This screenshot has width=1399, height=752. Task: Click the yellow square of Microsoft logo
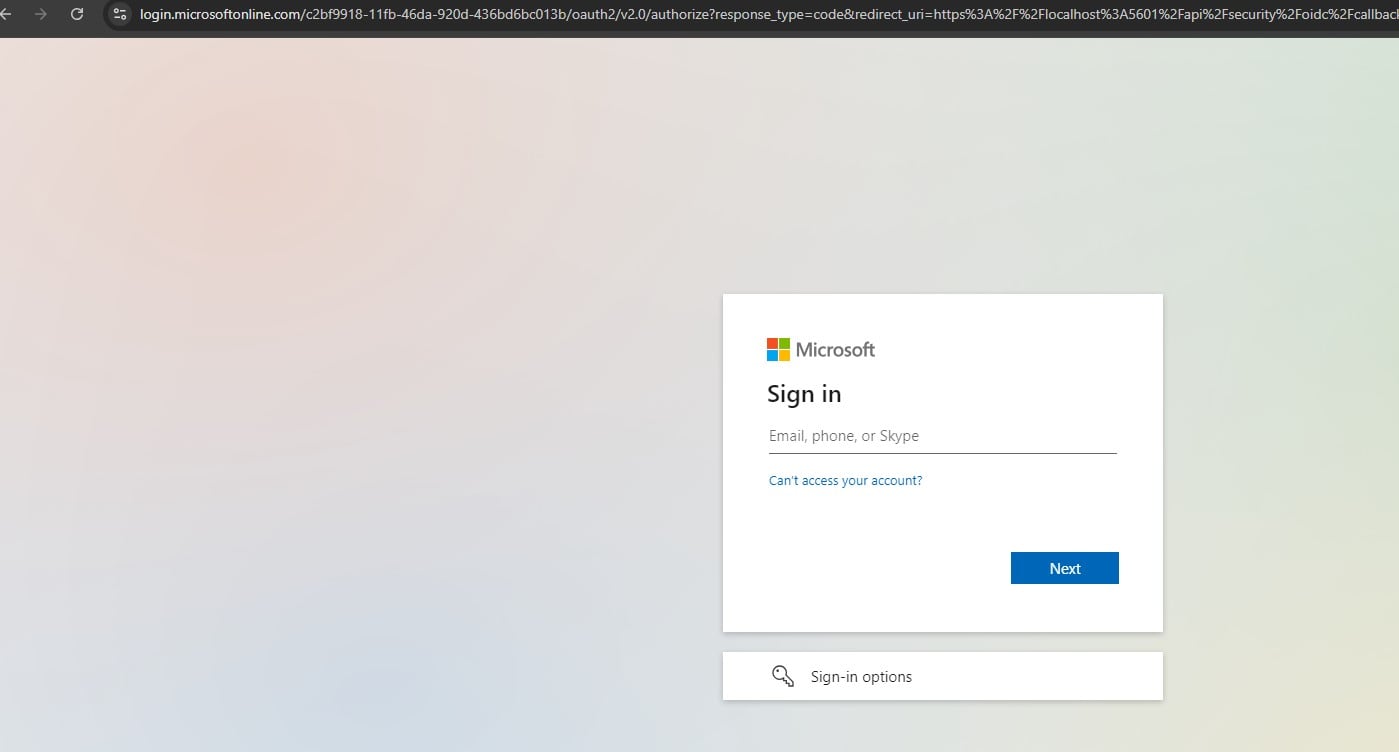784,355
